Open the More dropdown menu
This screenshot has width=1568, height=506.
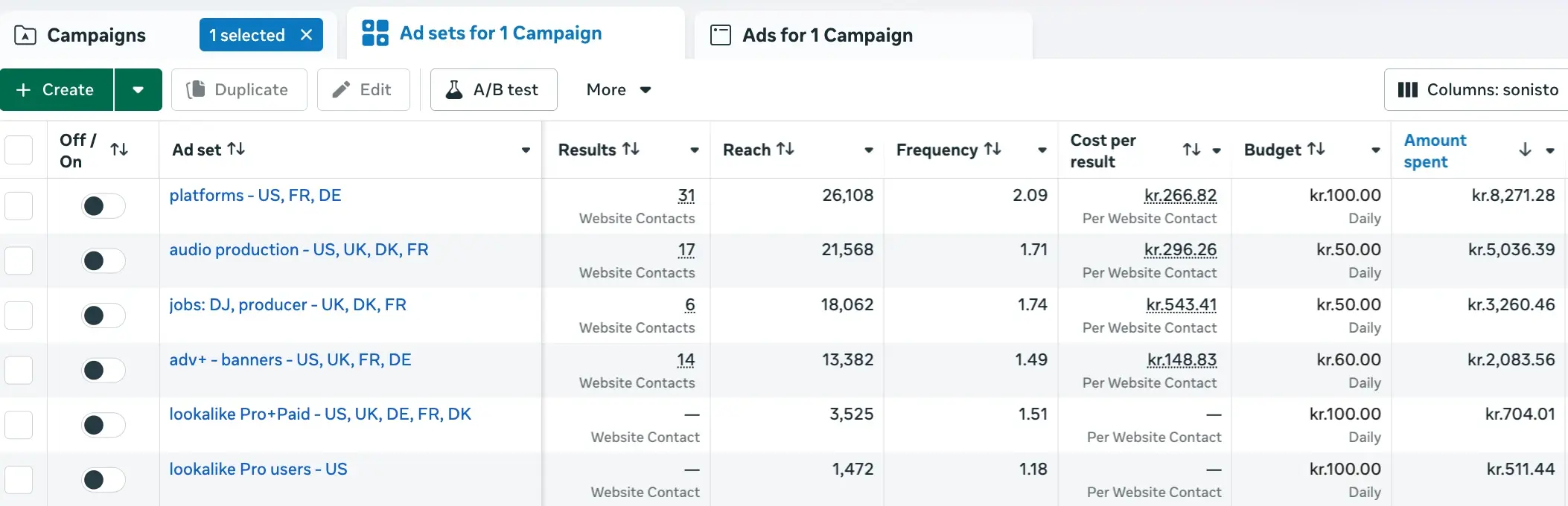(619, 90)
